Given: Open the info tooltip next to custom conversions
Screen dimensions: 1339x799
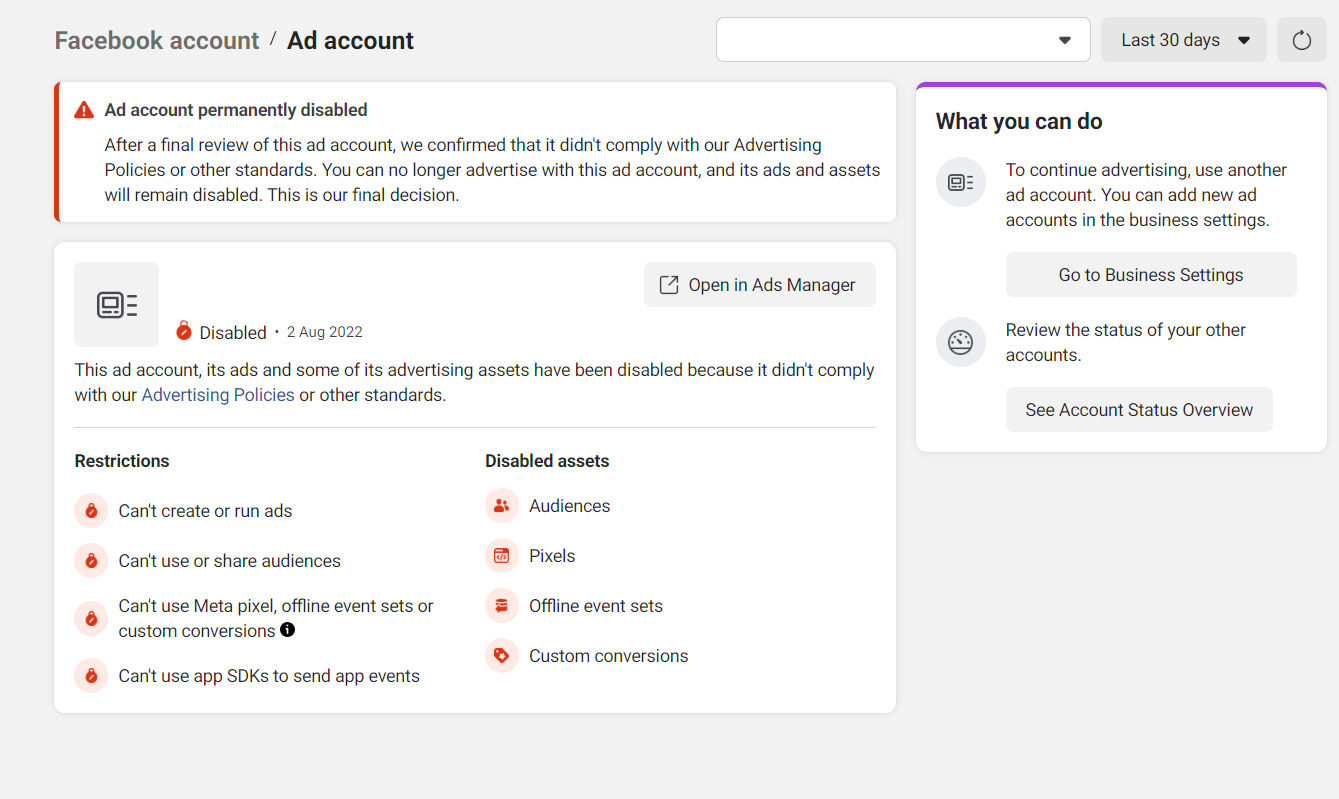Looking at the screenshot, I should pyautogui.click(x=288, y=630).
